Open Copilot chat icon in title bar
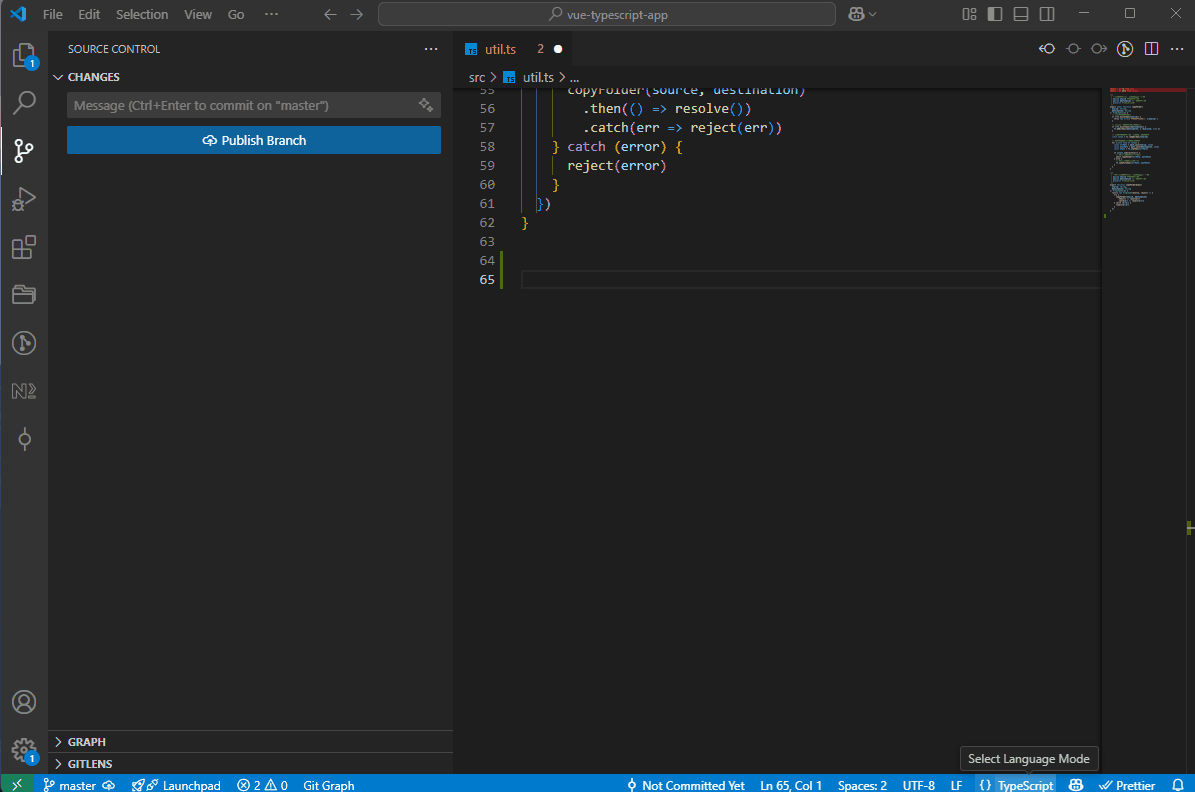 [x=856, y=14]
